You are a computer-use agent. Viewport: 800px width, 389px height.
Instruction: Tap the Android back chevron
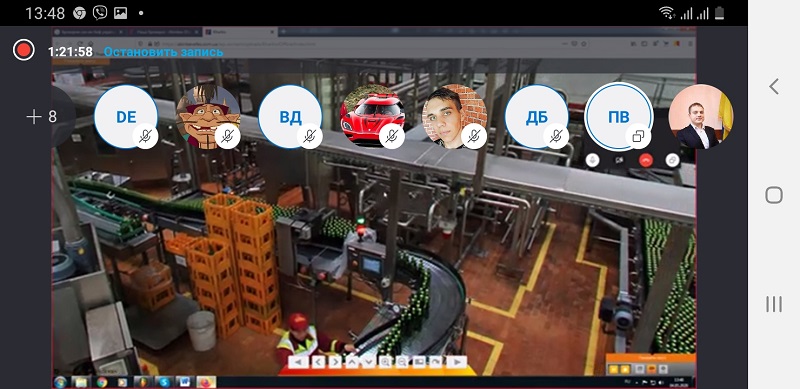pyautogui.click(x=774, y=86)
